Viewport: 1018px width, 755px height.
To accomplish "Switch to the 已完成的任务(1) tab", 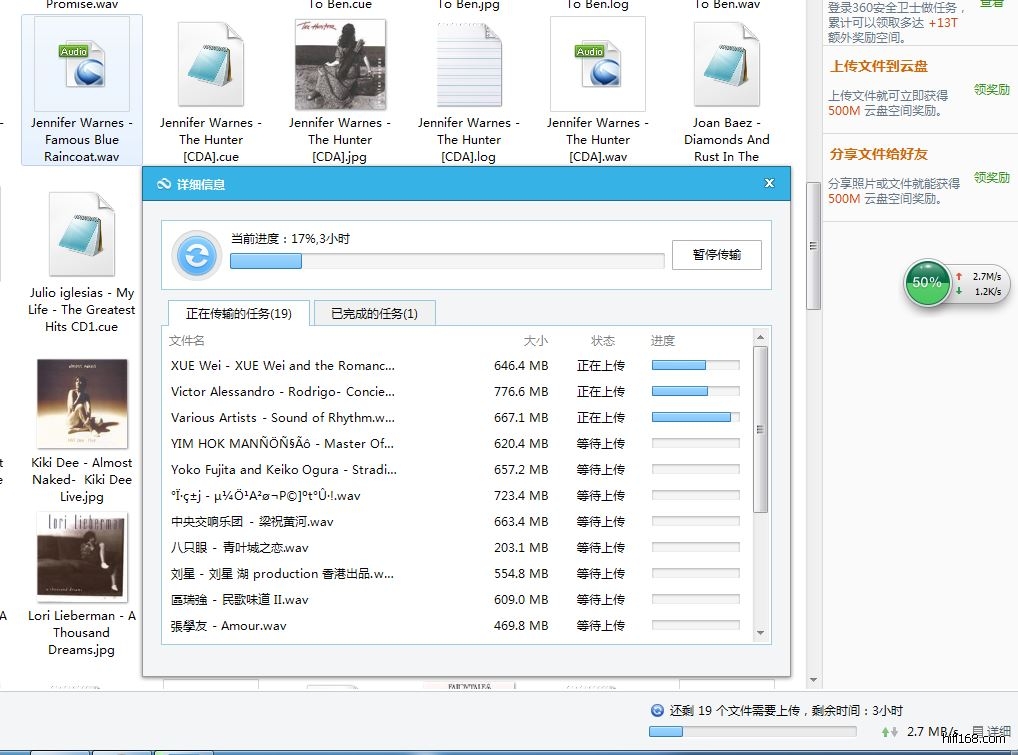I will (375, 313).
